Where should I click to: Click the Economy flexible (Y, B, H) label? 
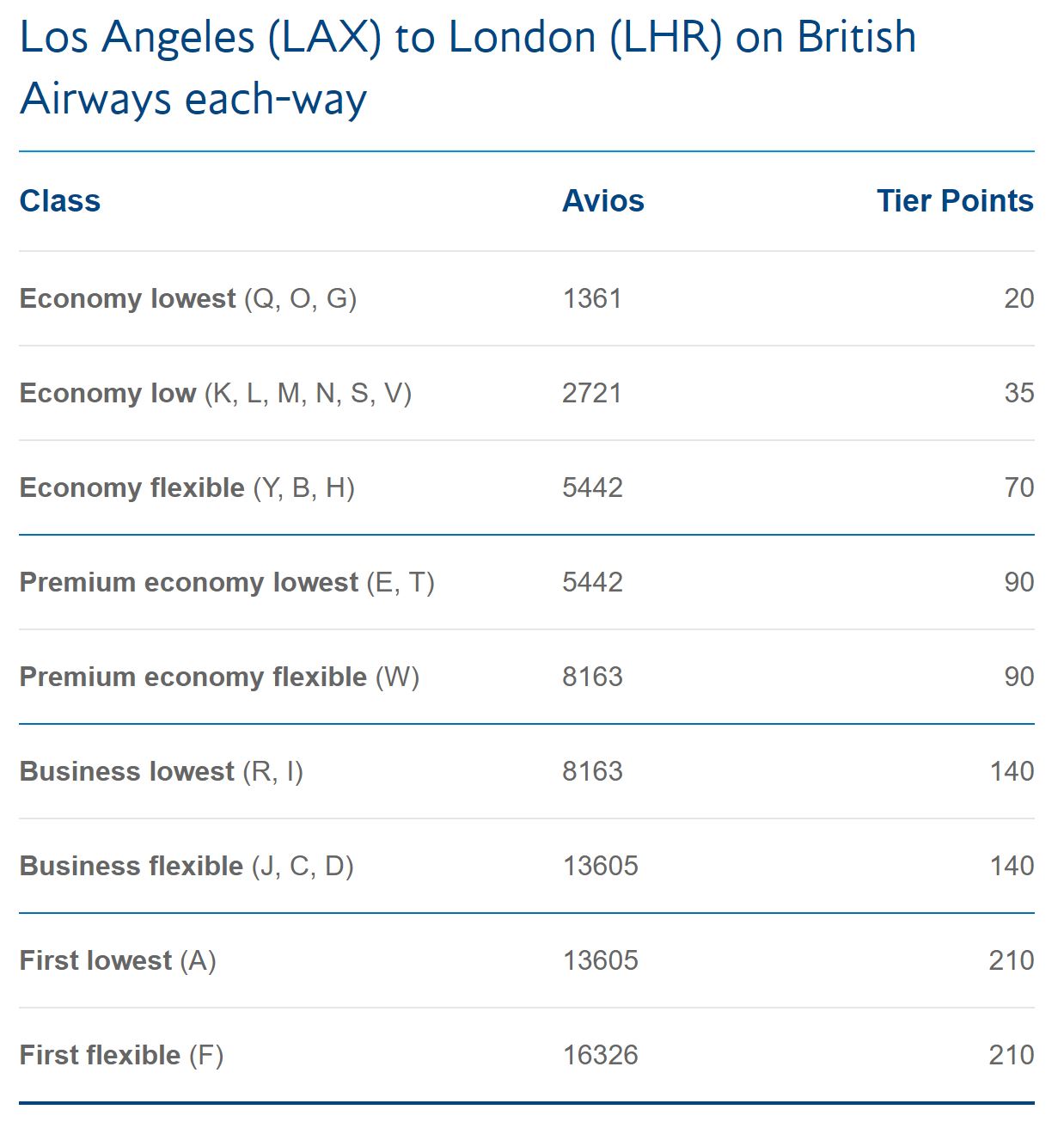tap(187, 488)
